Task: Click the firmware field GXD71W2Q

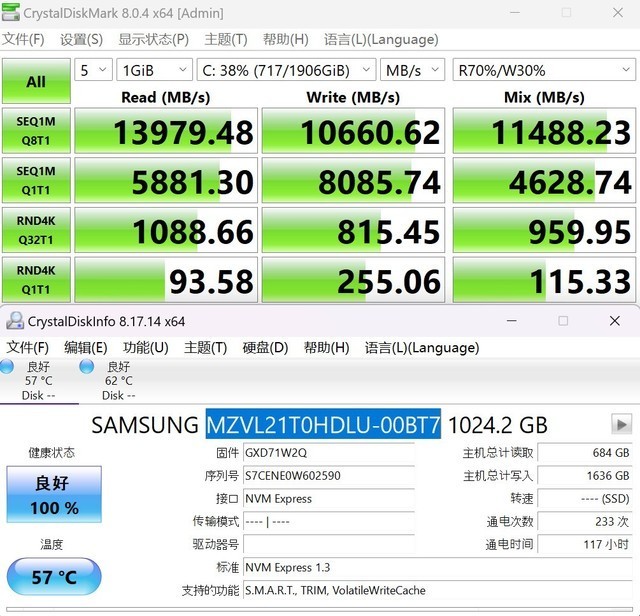Action: pos(329,453)
